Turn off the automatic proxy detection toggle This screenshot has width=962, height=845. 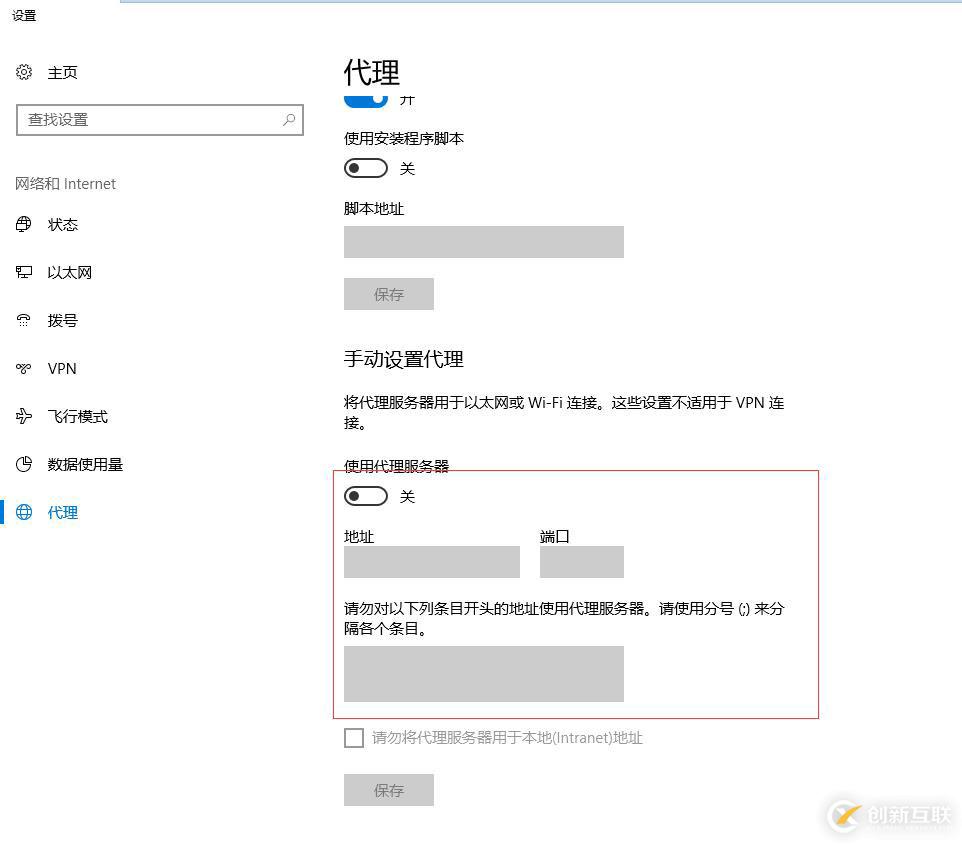pos(367,97)
